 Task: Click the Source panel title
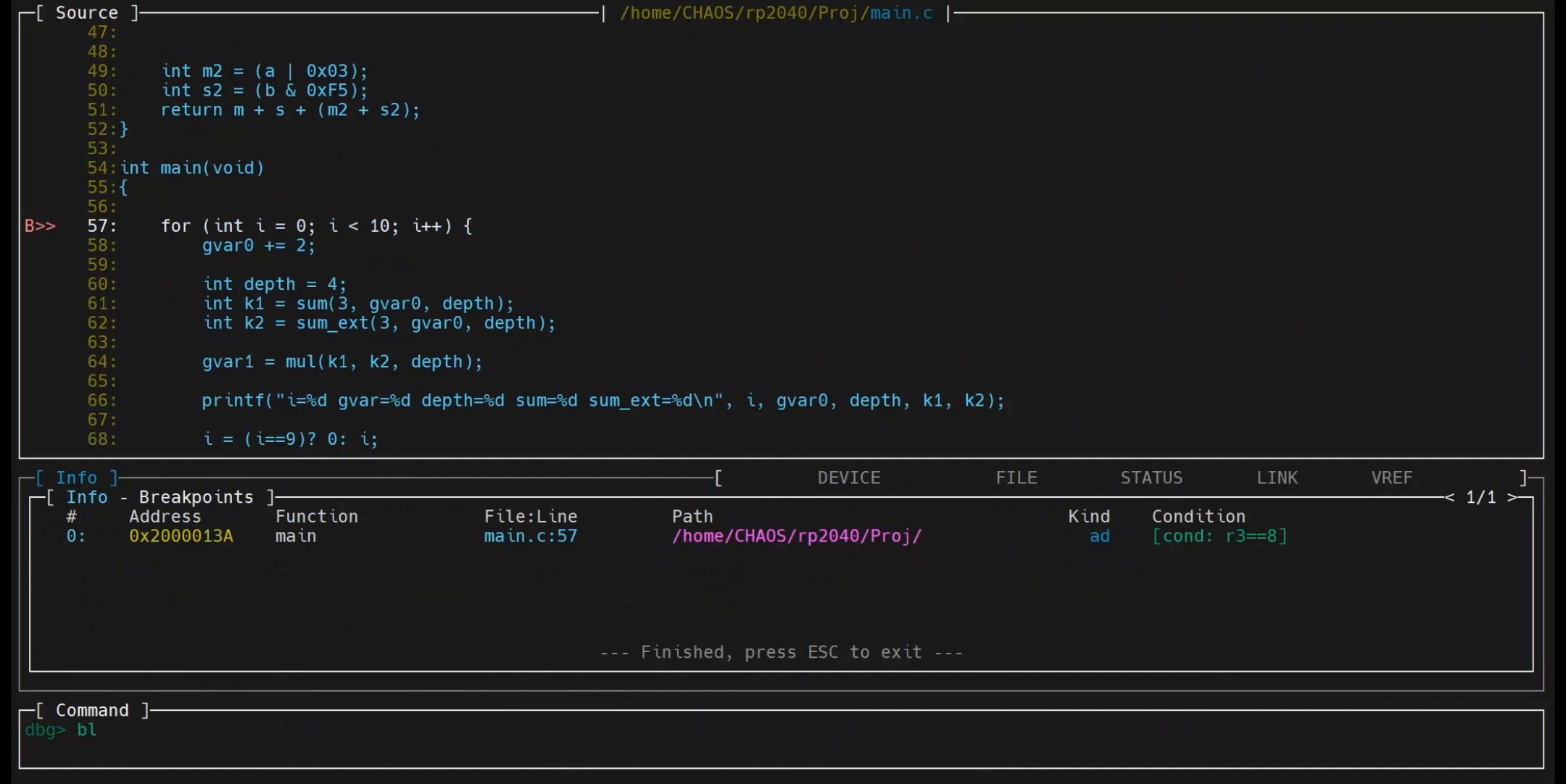point(86,13)
